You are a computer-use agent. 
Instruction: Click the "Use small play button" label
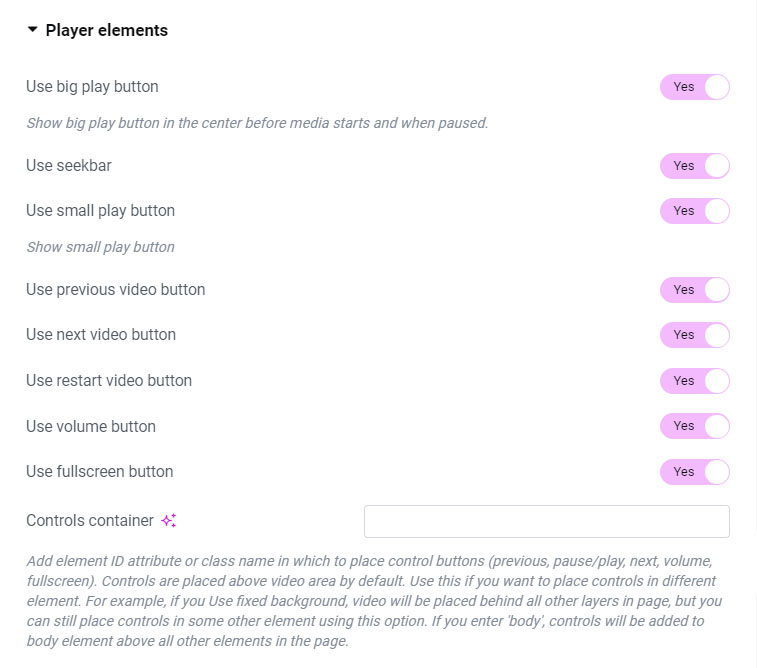pos(100,211)
